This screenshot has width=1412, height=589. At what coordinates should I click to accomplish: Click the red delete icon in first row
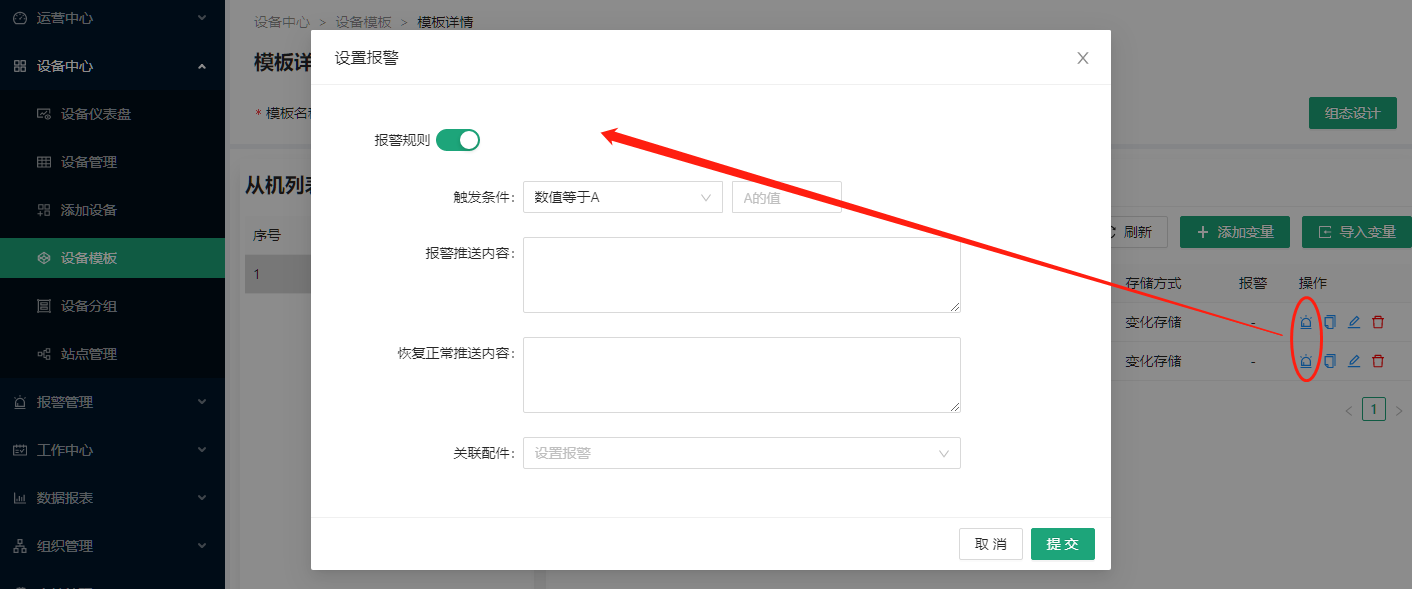tap(1378, 322)
